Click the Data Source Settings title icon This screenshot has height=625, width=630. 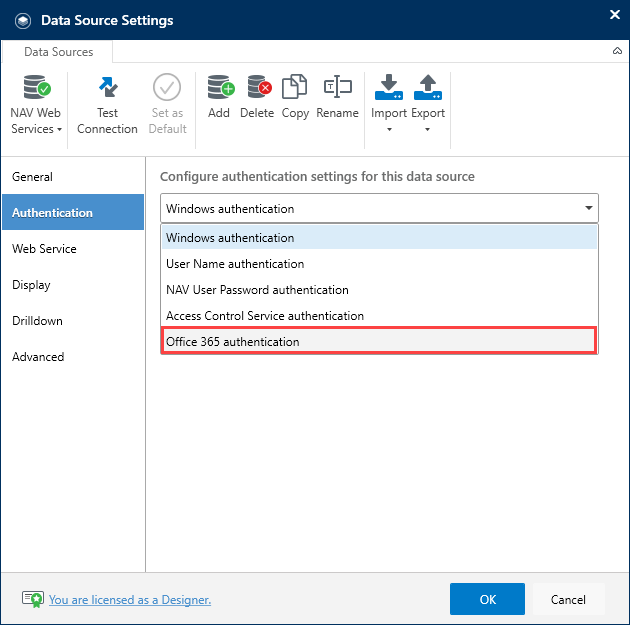[x=23, y=20]
